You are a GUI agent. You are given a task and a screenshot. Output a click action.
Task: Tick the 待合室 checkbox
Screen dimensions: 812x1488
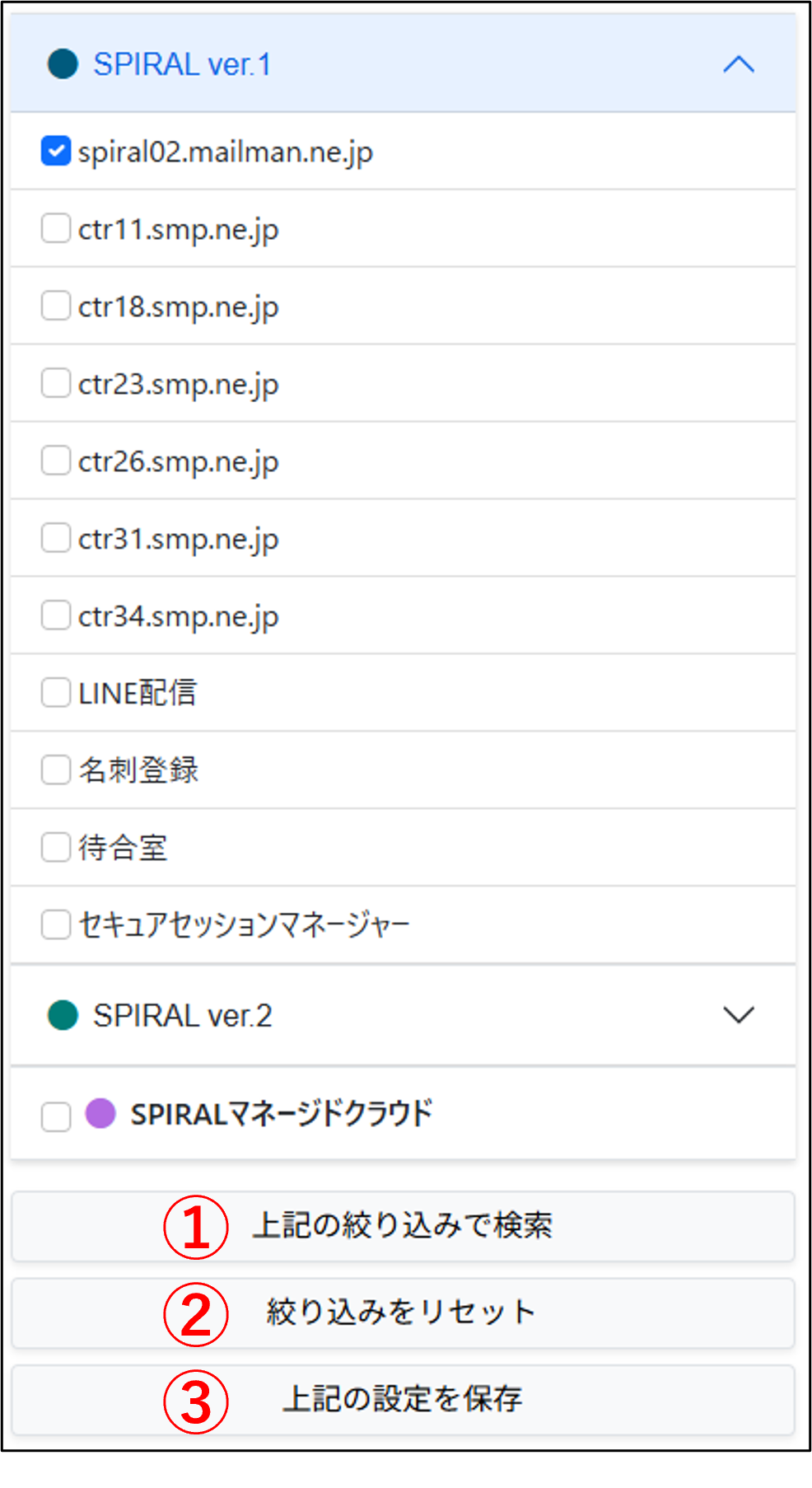(56, 847)
